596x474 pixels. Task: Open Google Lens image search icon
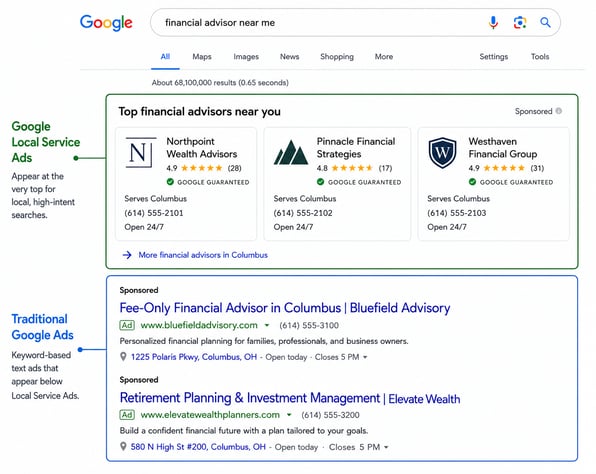pos(520,22)
